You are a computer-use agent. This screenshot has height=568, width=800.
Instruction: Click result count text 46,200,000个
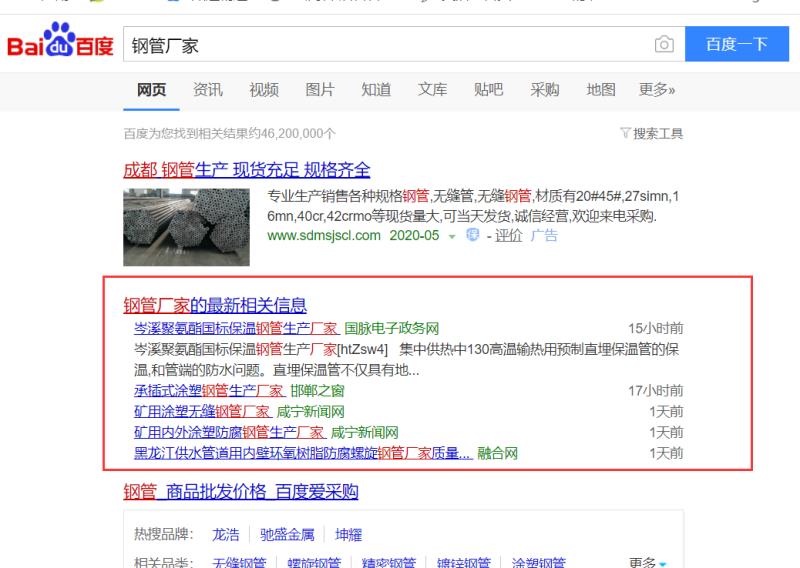pos(298,134)
